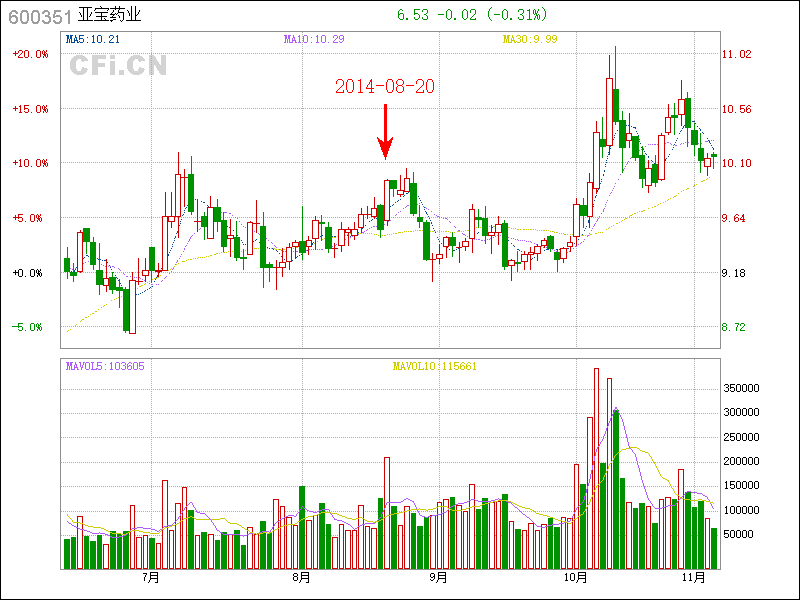
Task: Click the stock name 亚宝药业
Action: point(109,14)
